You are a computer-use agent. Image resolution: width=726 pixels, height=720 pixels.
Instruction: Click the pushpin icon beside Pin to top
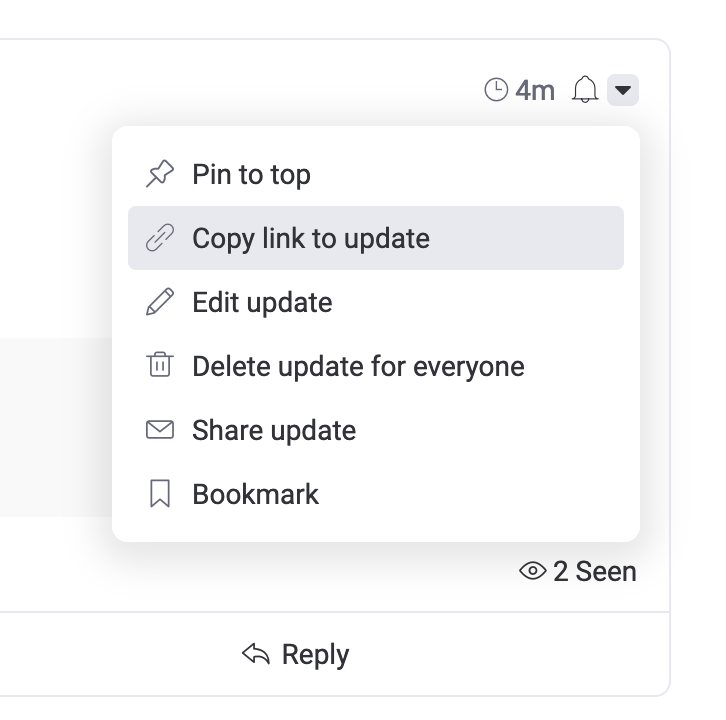160,174
